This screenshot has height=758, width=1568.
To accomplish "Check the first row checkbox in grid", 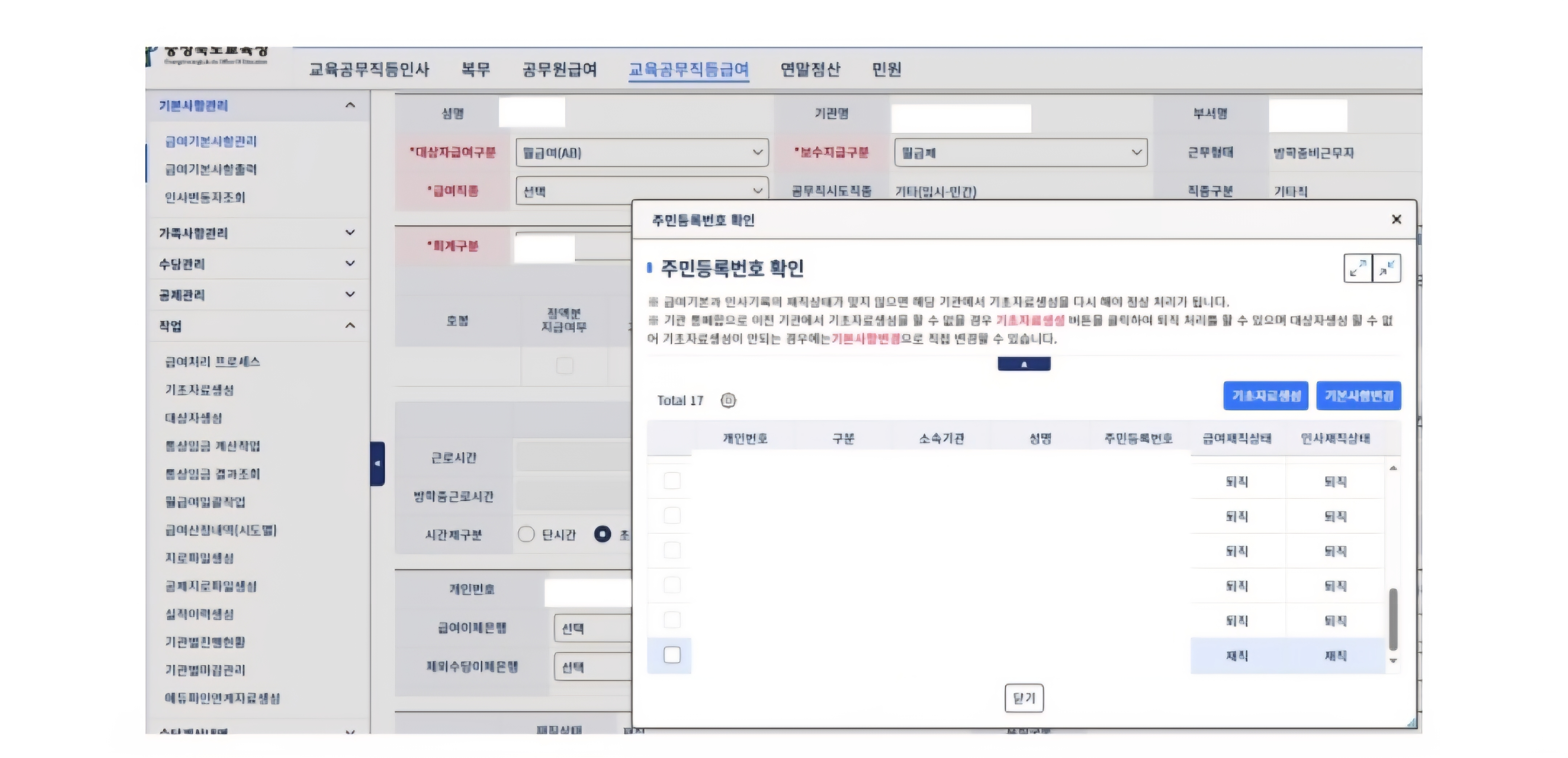I will coord(672,480).
